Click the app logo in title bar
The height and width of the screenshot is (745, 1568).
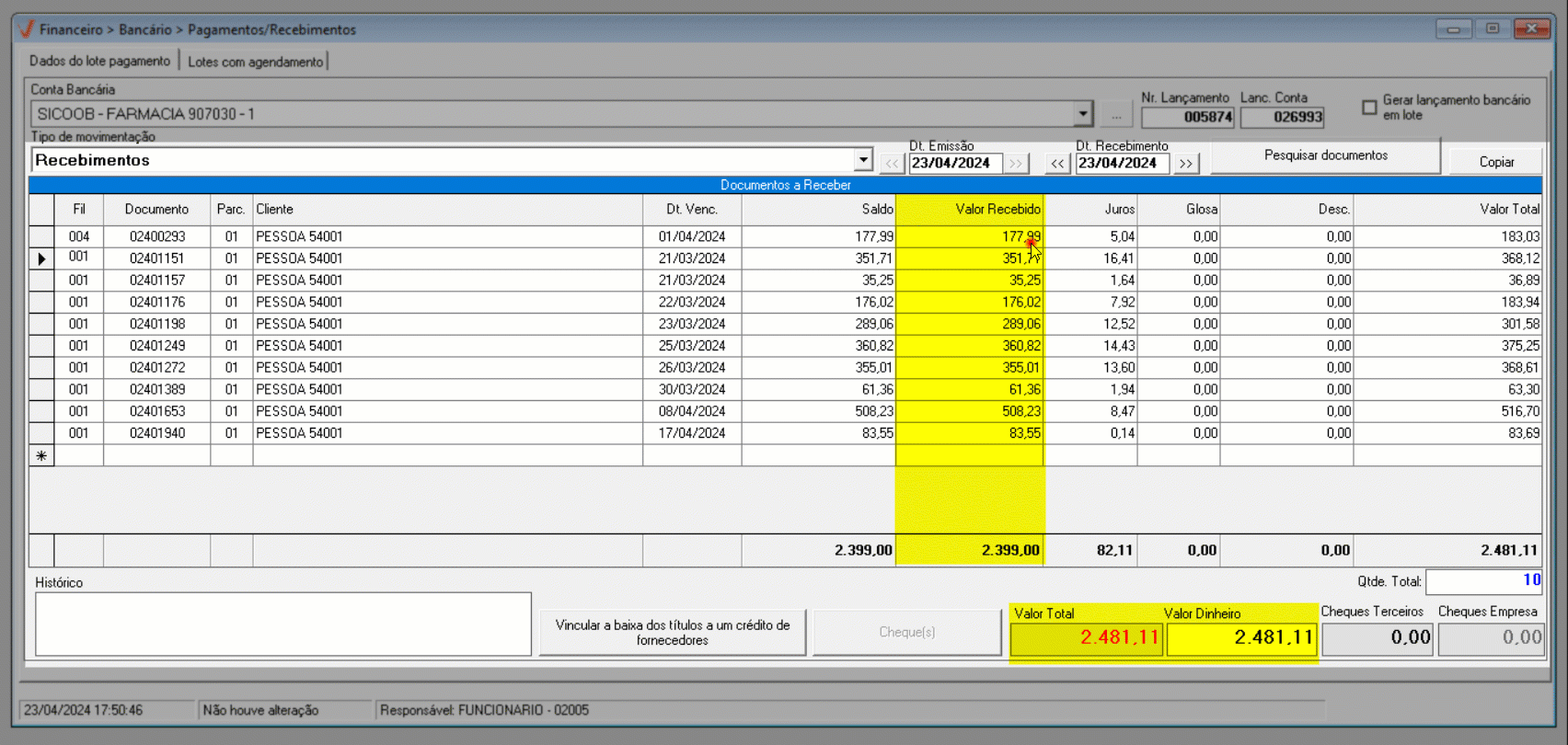point(27,29)
